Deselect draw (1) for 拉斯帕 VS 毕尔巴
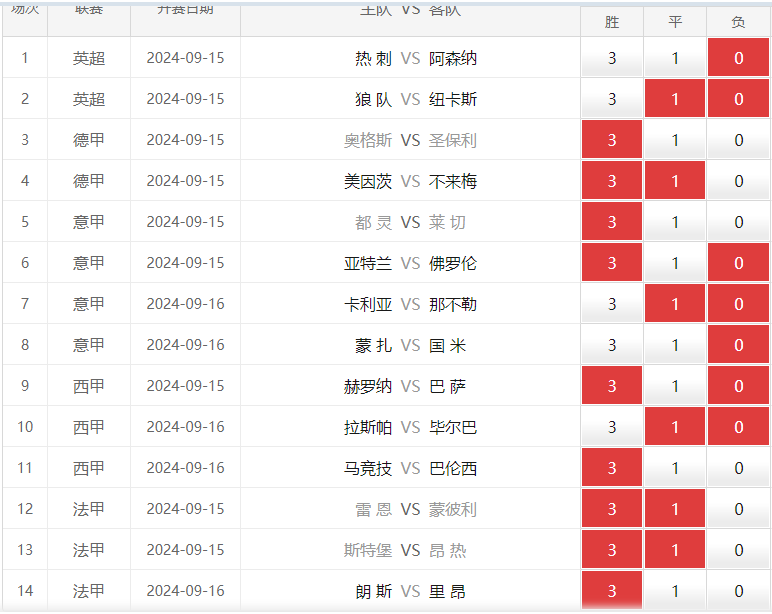Viewport: 772px width, 614px height. [x=675, y=427]
